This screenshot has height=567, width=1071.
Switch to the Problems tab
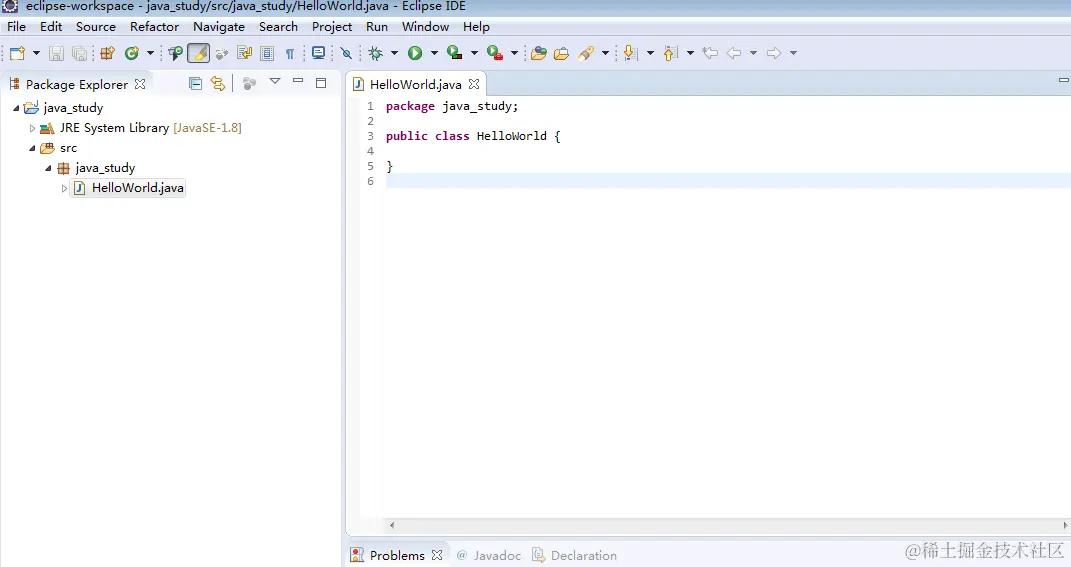tap(396, 555)
